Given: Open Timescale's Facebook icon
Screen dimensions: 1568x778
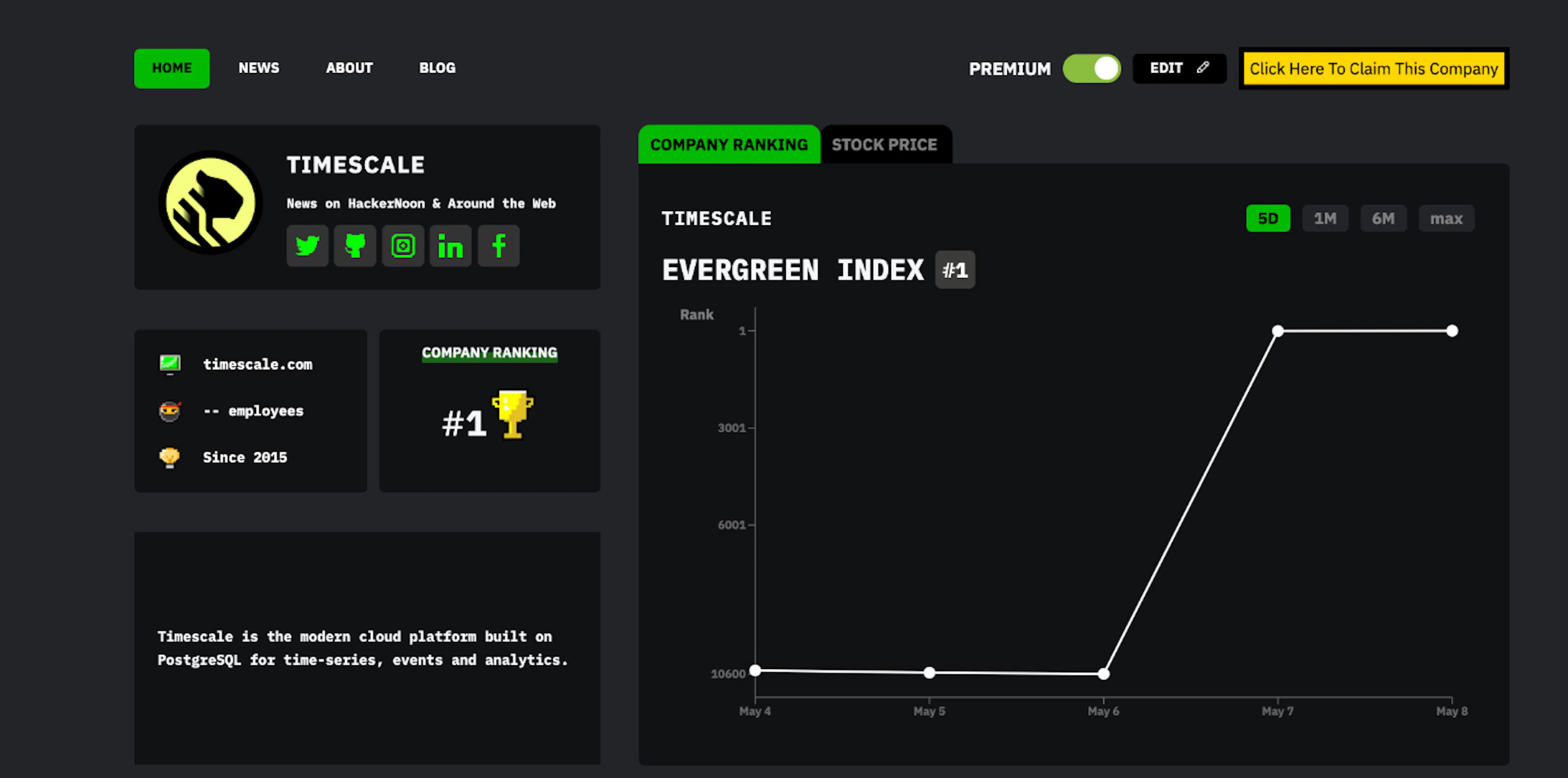Looking at the screenshot, I should coord(499,246).
